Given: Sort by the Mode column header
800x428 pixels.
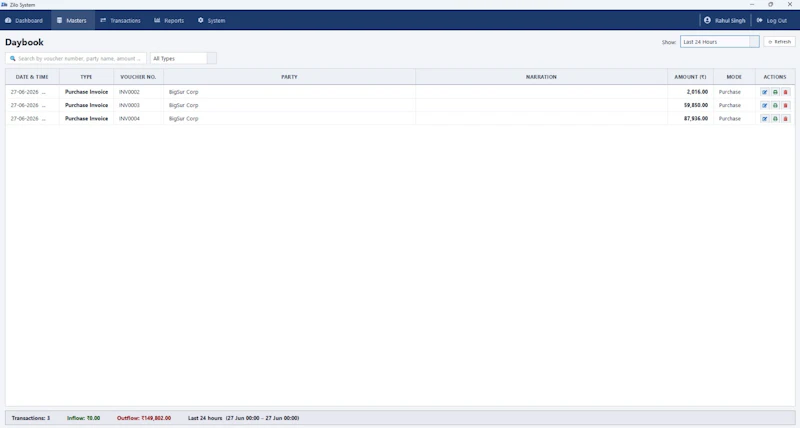Looking at the screenshot, I should pos(734,77).
